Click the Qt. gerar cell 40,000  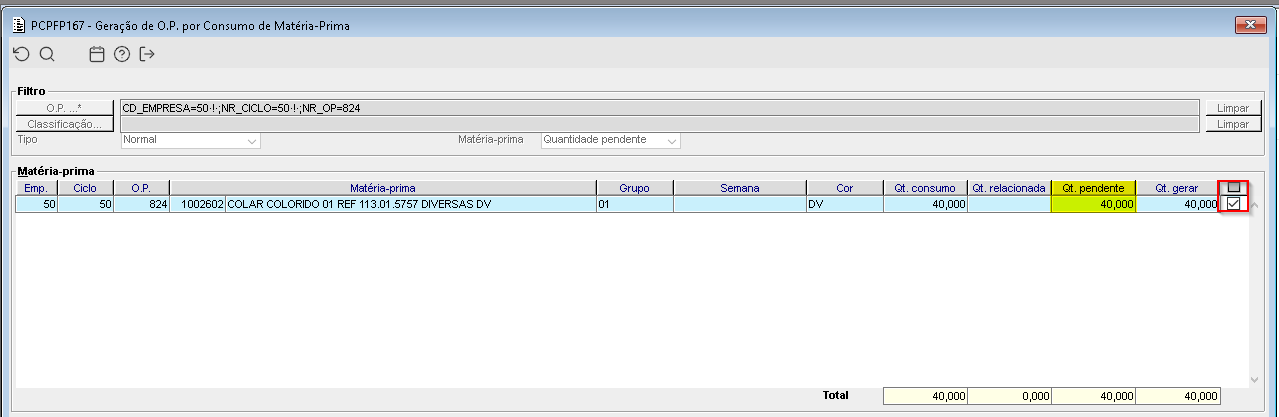point(1177,204)
